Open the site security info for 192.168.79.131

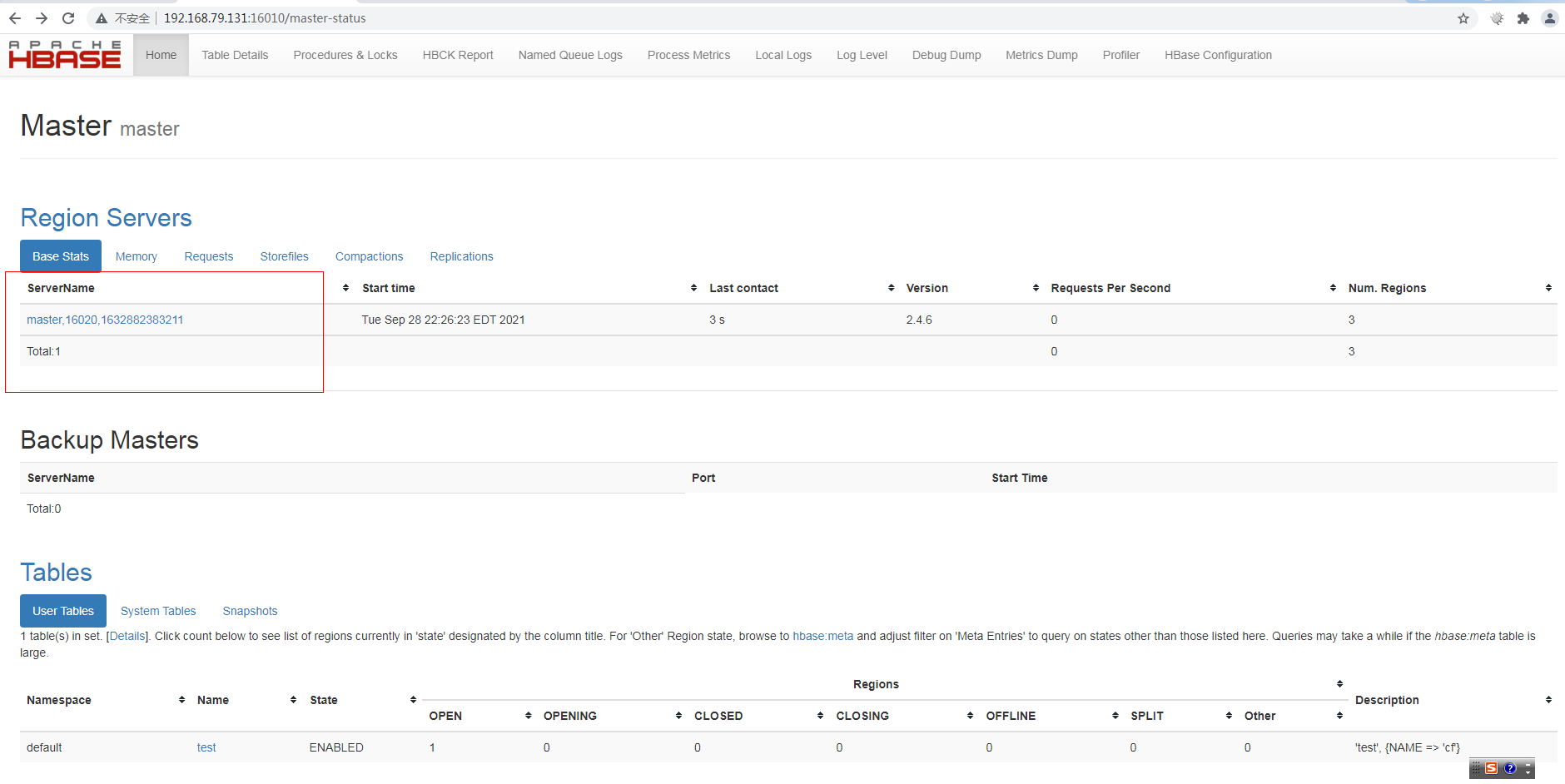100,17
